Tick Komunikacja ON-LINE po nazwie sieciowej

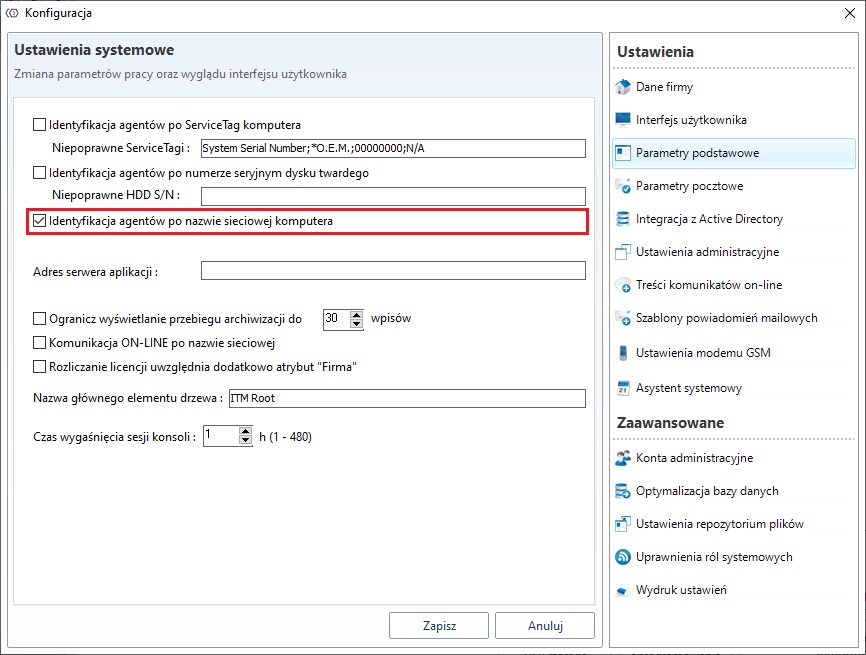point(40,343)
